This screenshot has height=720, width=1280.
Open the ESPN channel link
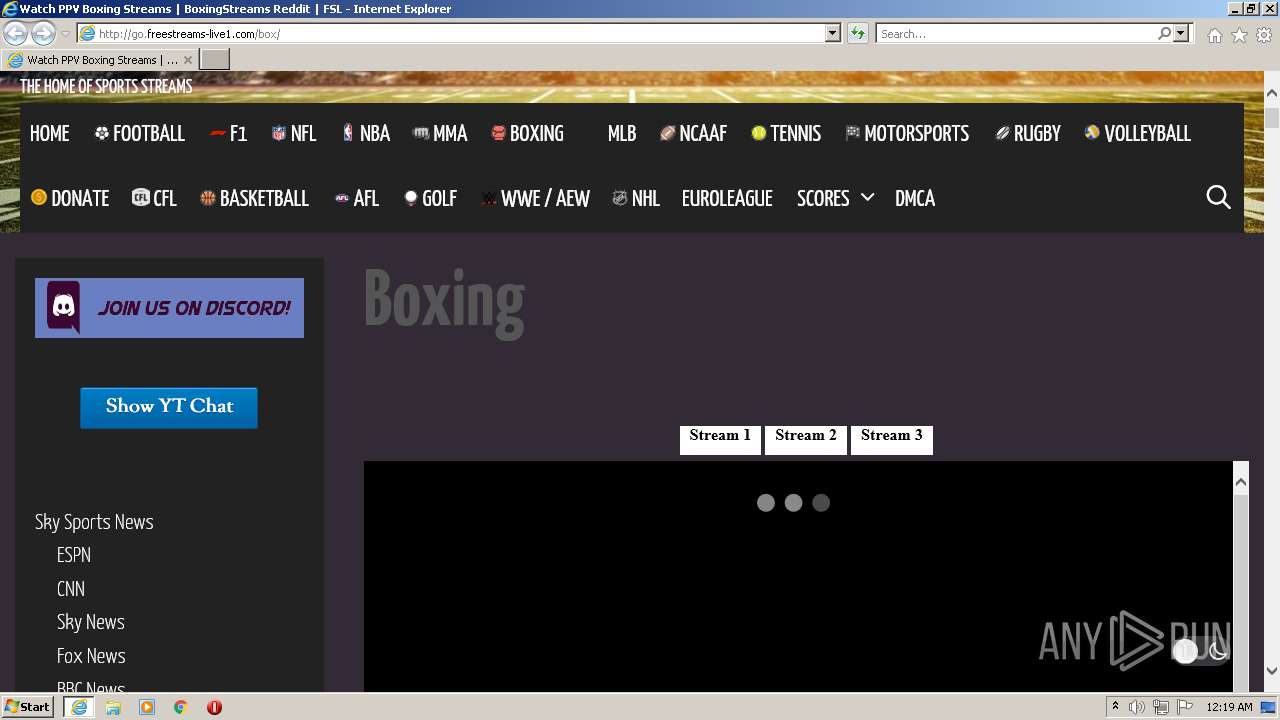coord(74,555)
